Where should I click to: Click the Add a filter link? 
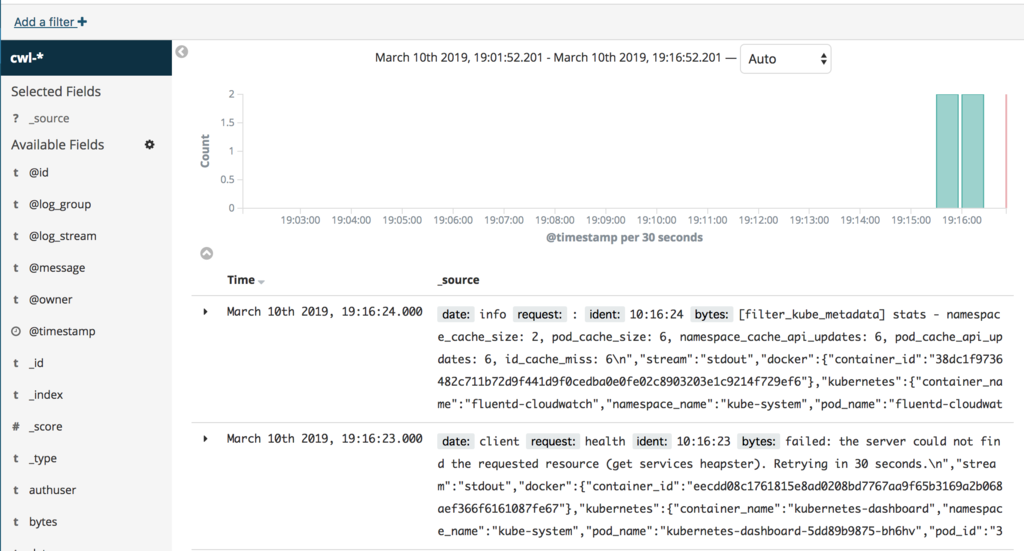click(50, 22)
